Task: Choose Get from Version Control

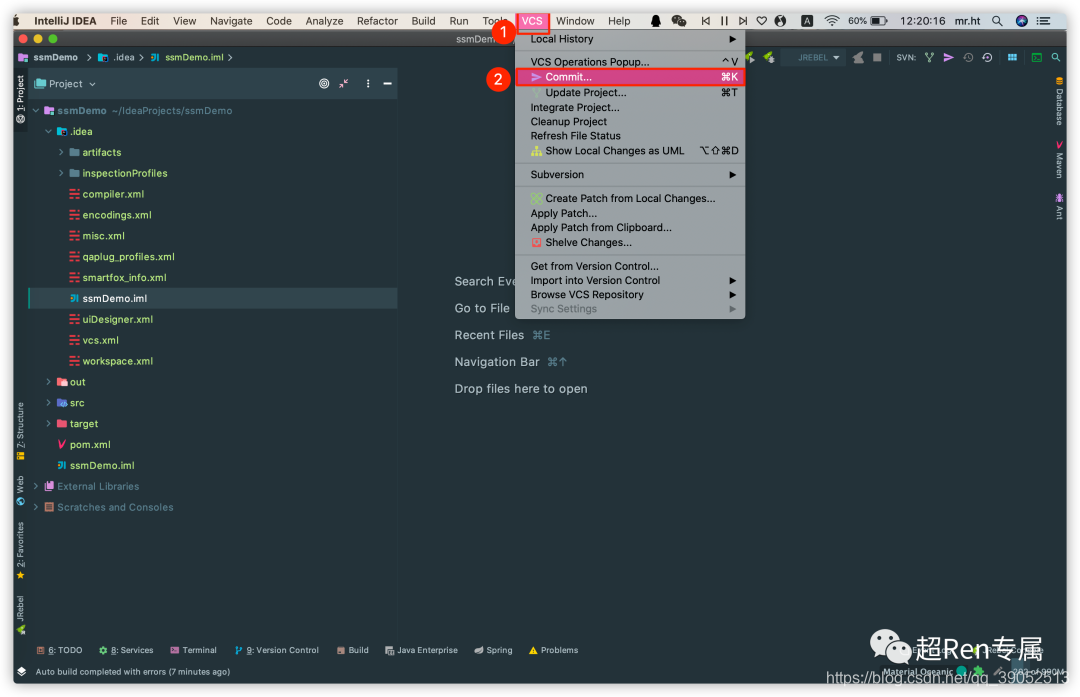Action: [630, 266]
